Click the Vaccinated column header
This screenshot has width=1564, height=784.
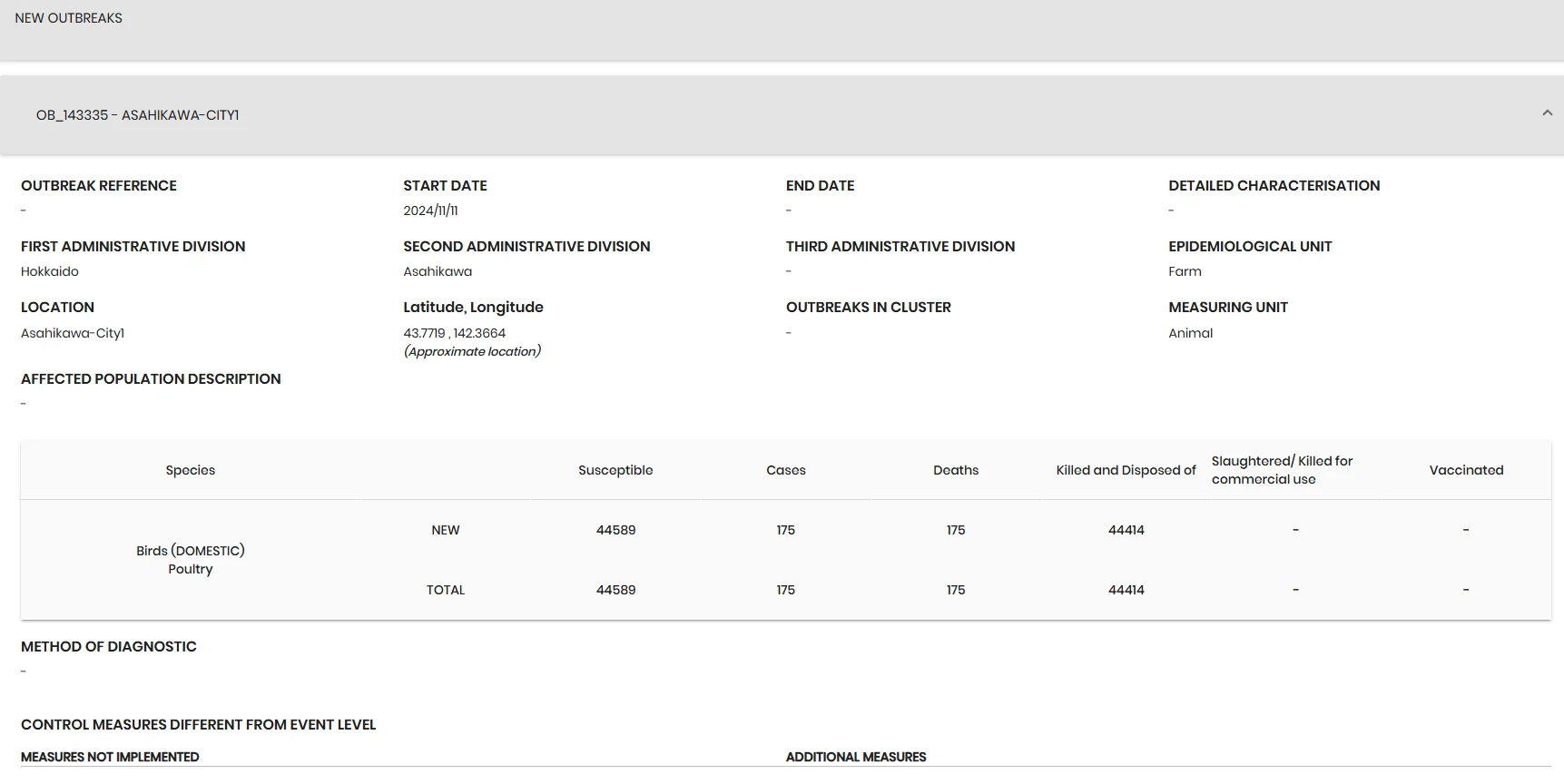coord(1466,470)
